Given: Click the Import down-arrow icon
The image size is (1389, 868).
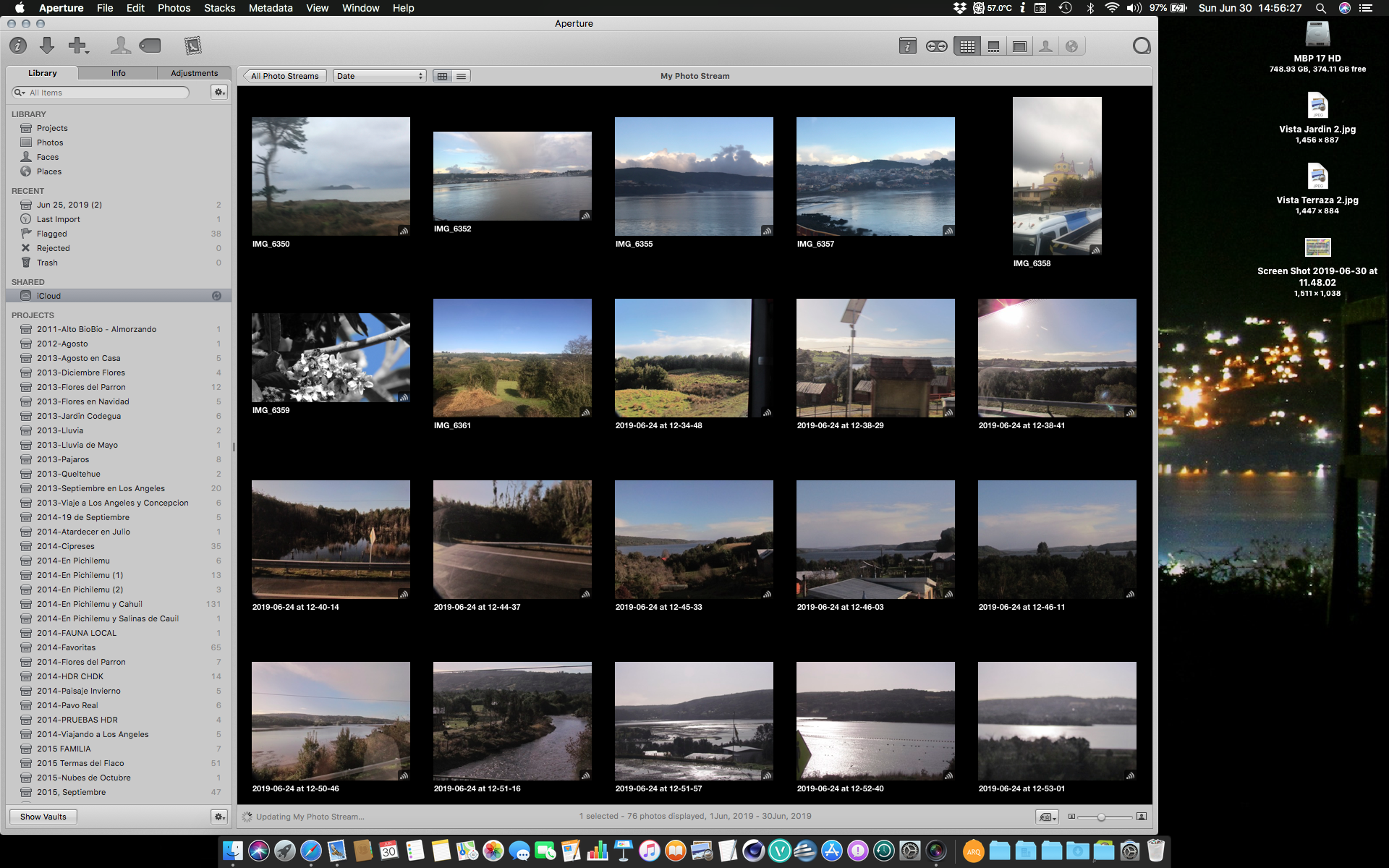Looking at the screenshot, I should (x=47, y=46).
